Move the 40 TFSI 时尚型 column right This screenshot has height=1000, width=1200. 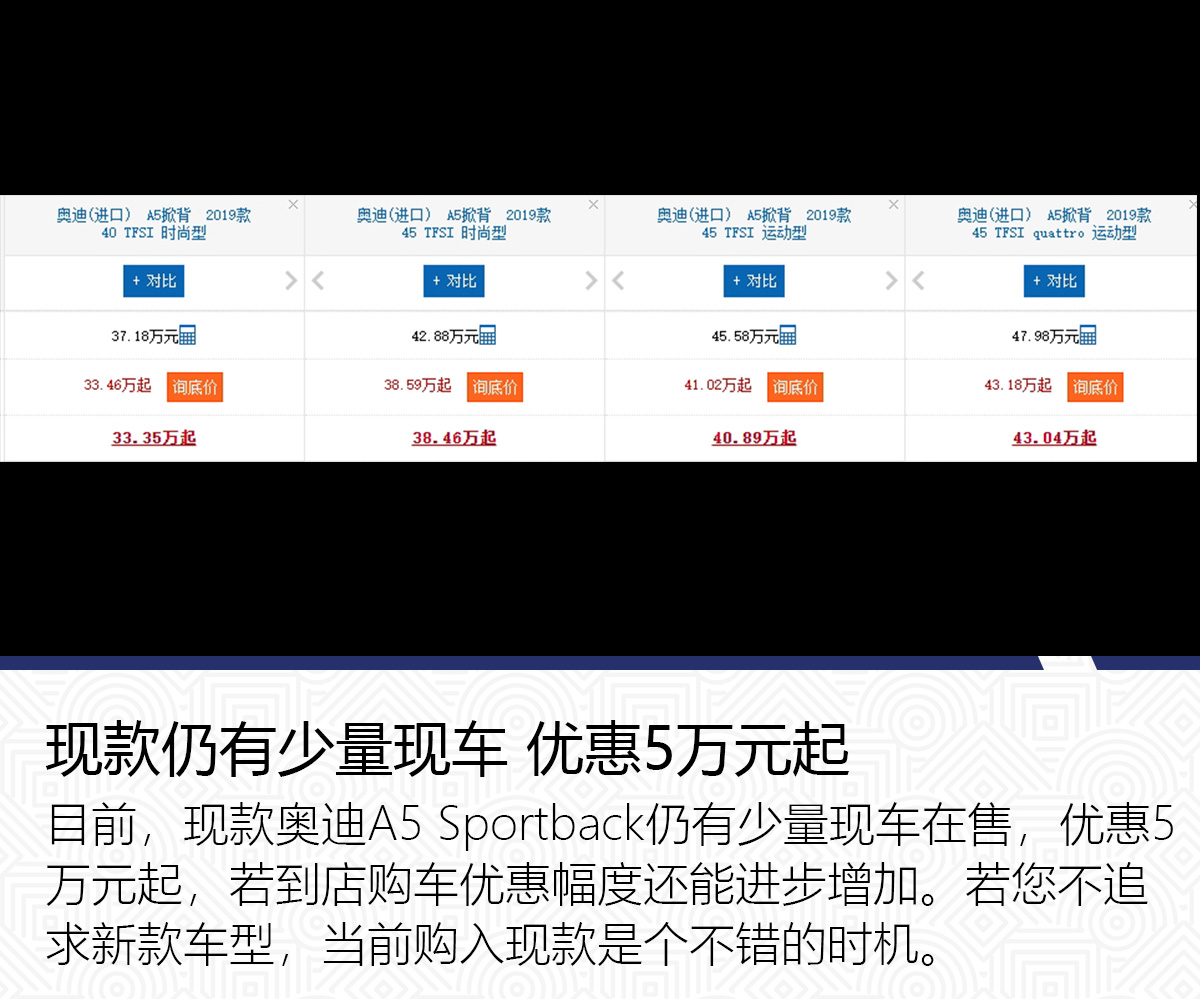(291, 281)
